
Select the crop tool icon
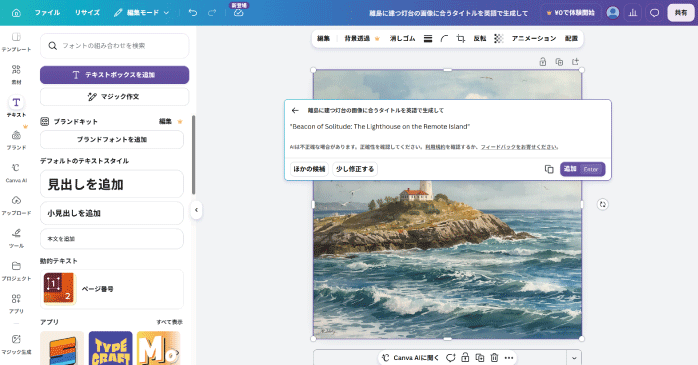(x=461, y=39)
